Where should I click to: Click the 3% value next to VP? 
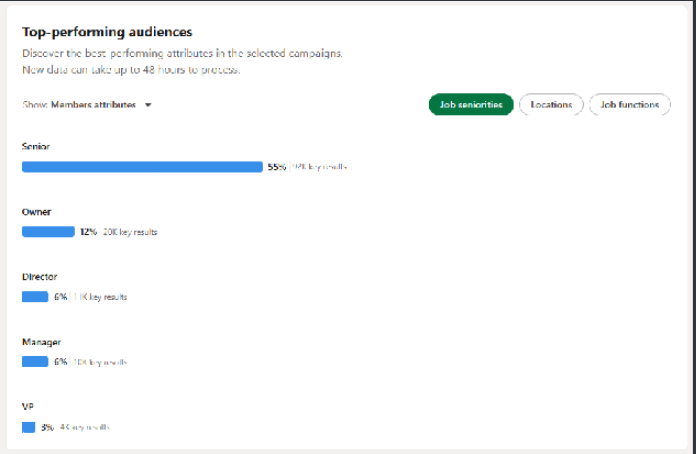tap(47, 427)
